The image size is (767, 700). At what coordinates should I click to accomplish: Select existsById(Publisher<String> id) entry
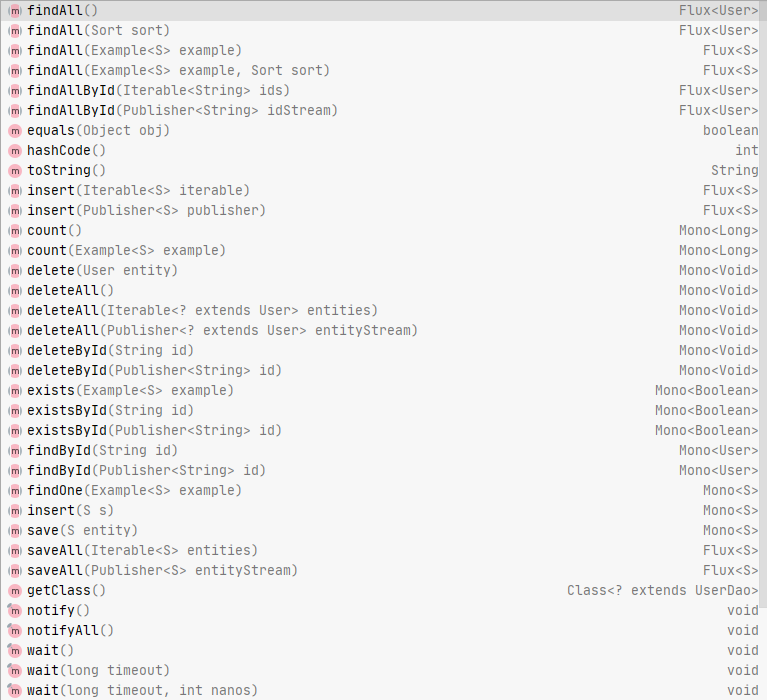tap(154, 430)
